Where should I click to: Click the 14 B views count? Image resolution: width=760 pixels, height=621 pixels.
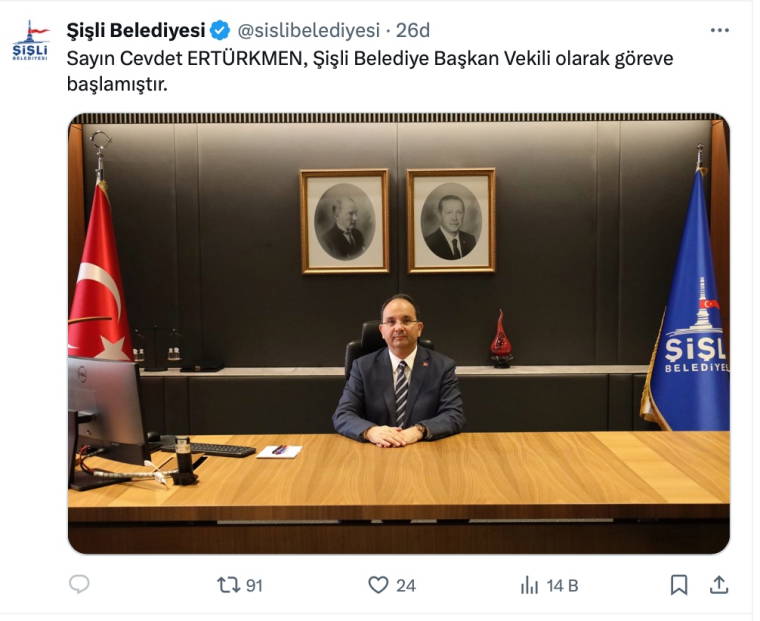point(563,586)
